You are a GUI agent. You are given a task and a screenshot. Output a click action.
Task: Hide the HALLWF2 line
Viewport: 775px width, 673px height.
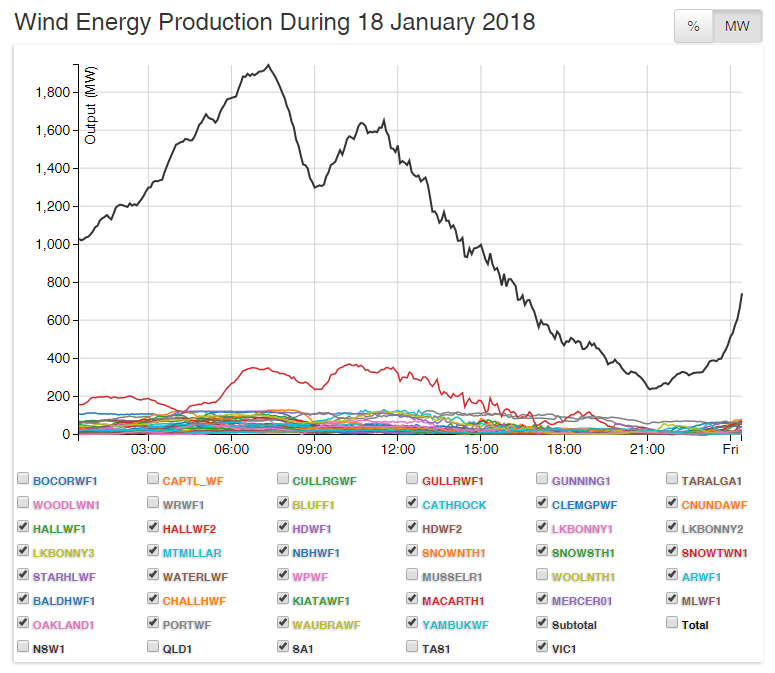click(153, 527)
